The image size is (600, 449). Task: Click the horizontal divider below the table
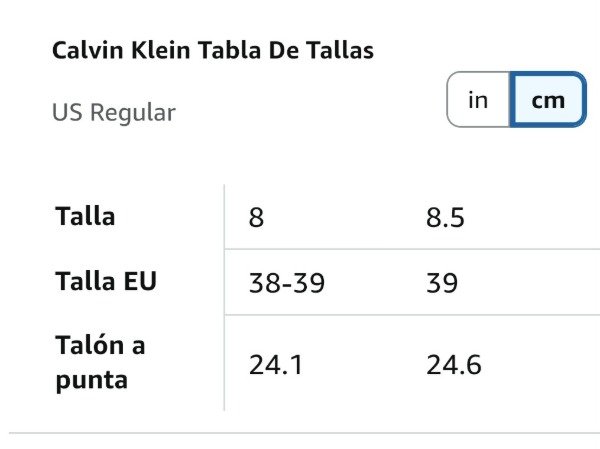click(x=300, y=433)
